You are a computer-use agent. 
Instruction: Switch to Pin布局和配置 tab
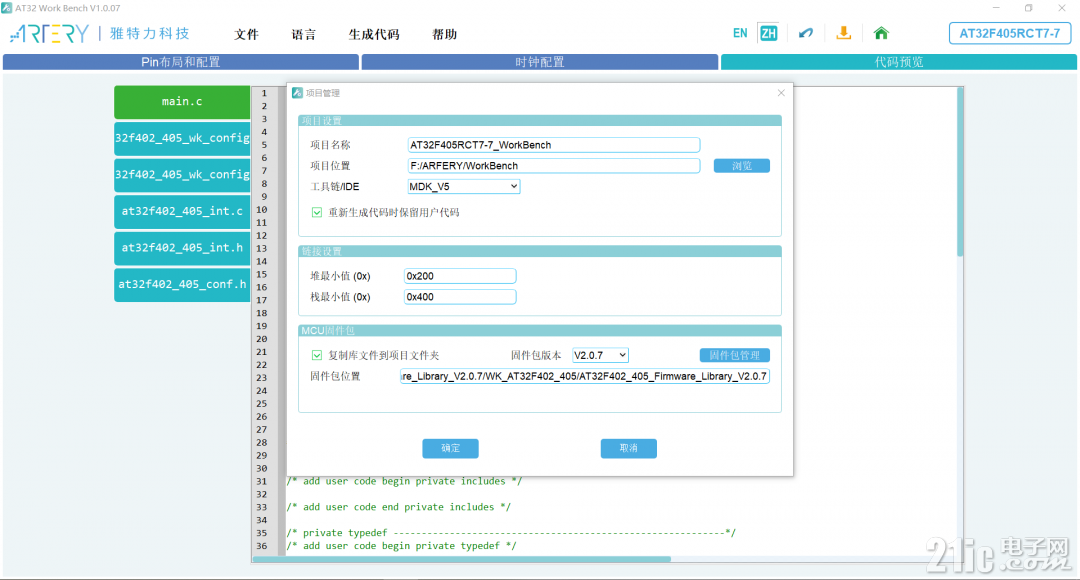(180, 62)
